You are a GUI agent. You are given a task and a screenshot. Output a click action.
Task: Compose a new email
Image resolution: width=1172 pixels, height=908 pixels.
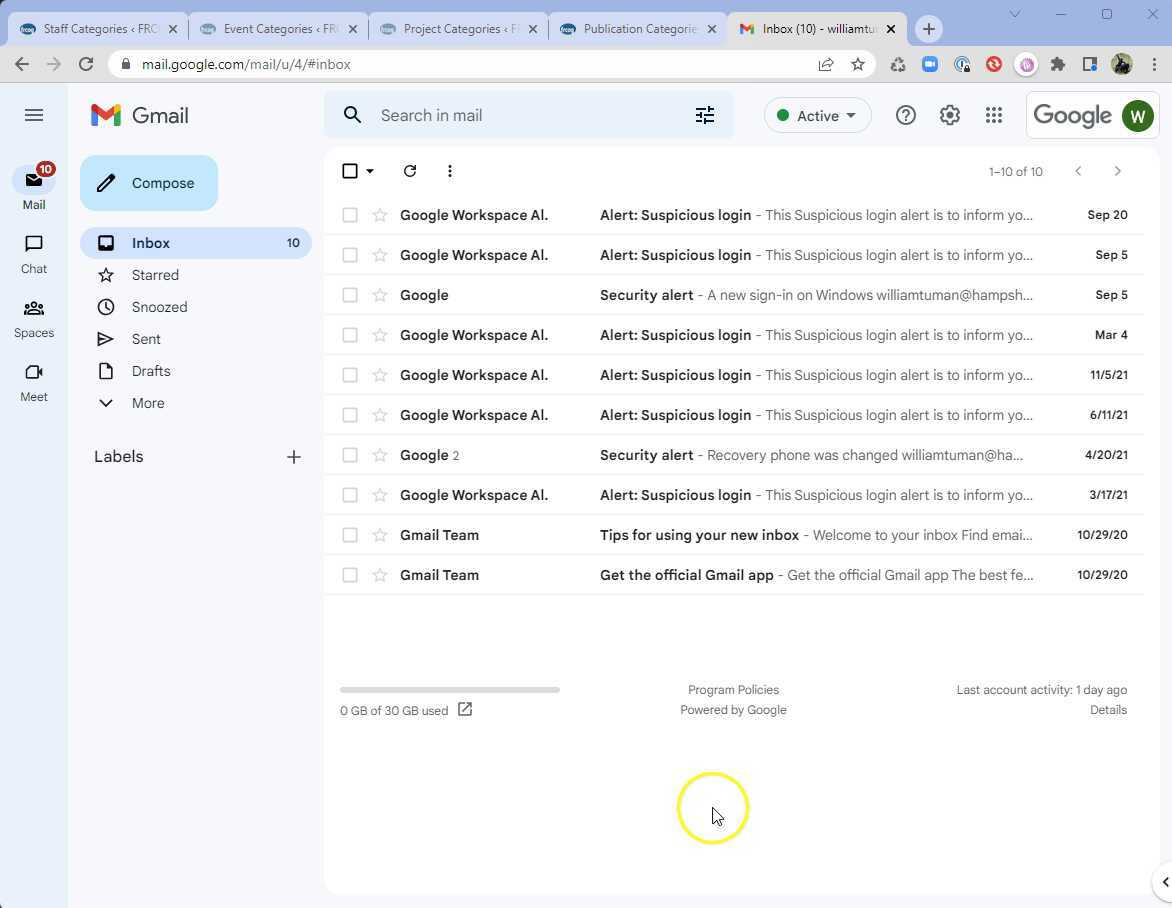[148, 183]
